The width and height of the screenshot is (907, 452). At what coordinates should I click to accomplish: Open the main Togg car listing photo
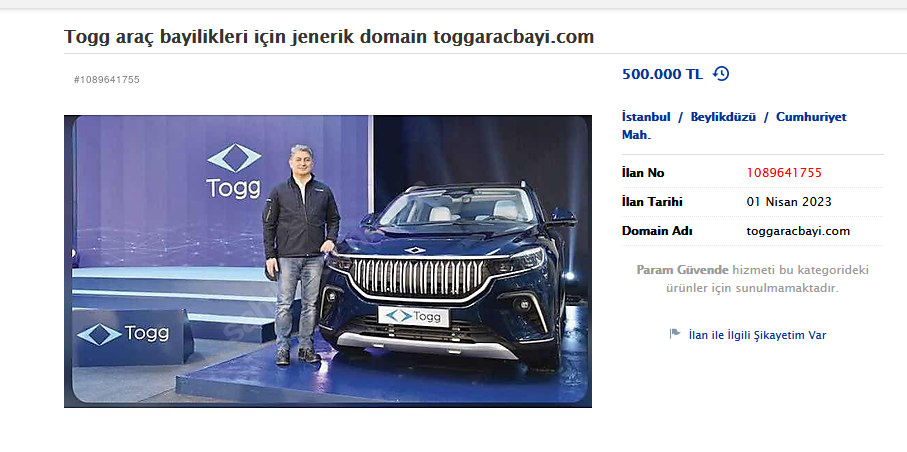coord(327,261)
